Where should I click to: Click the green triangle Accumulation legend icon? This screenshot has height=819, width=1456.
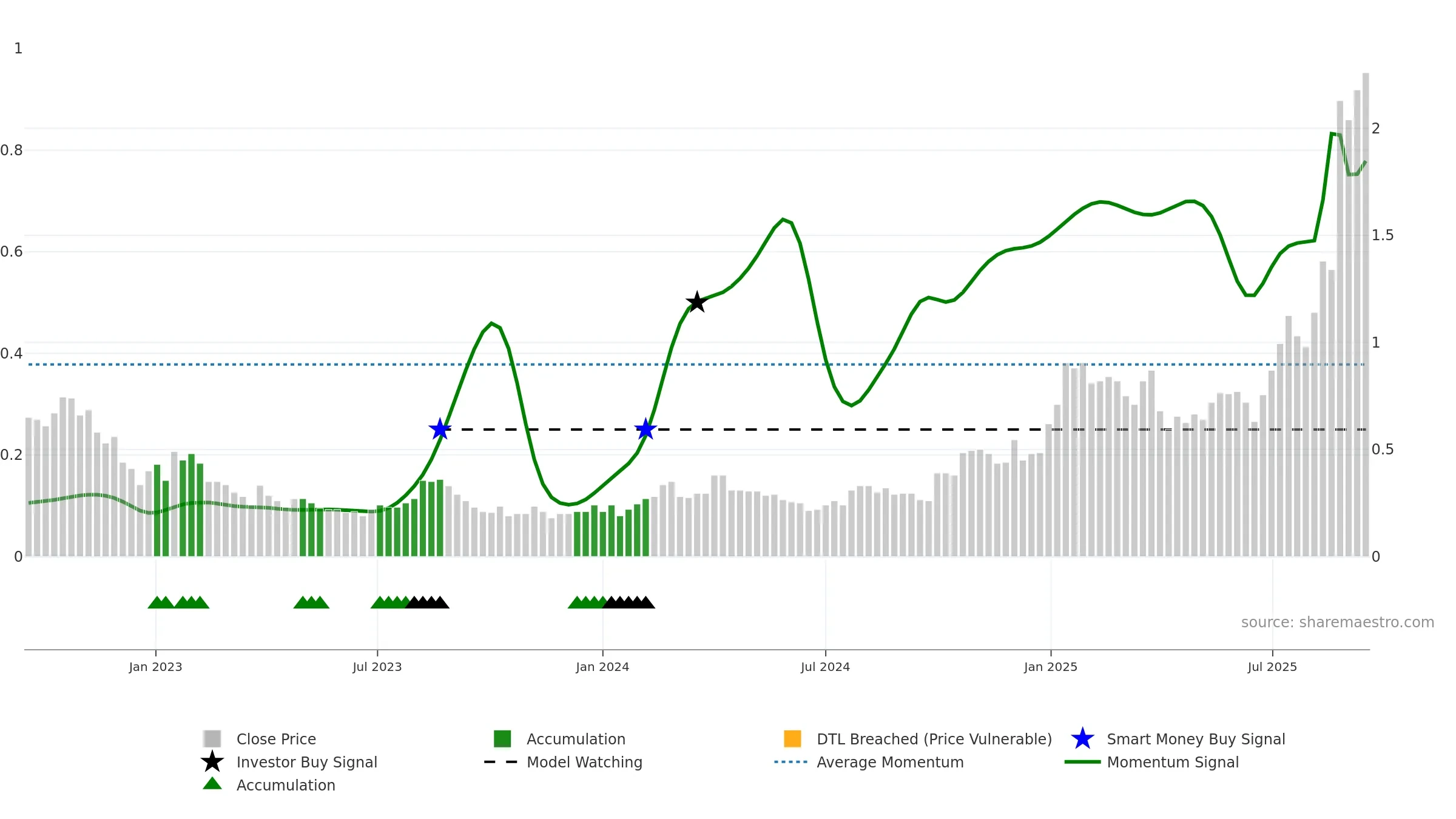click(x=212, y=784)
